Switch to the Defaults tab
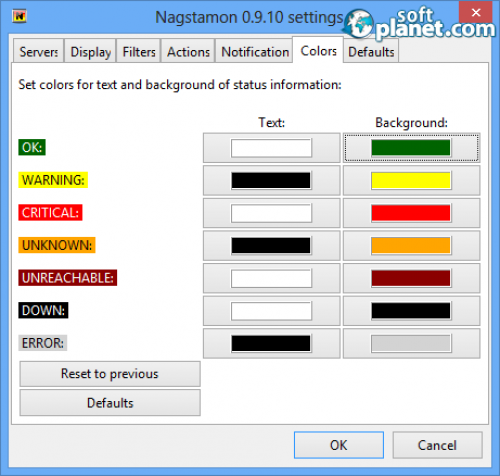Viewport: 500px width, 476px height. coord(371,51)
